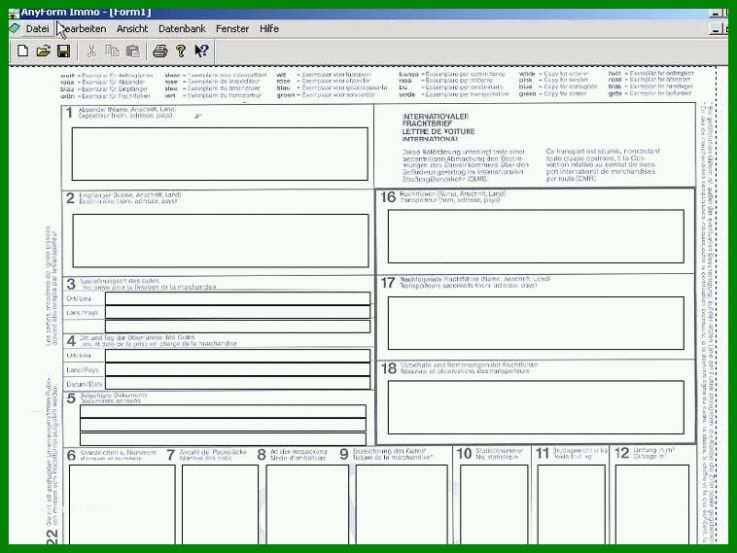Click the third documents line in box 5
The image size is (737, 553).
pyautogui.click(x=223, y=439)
